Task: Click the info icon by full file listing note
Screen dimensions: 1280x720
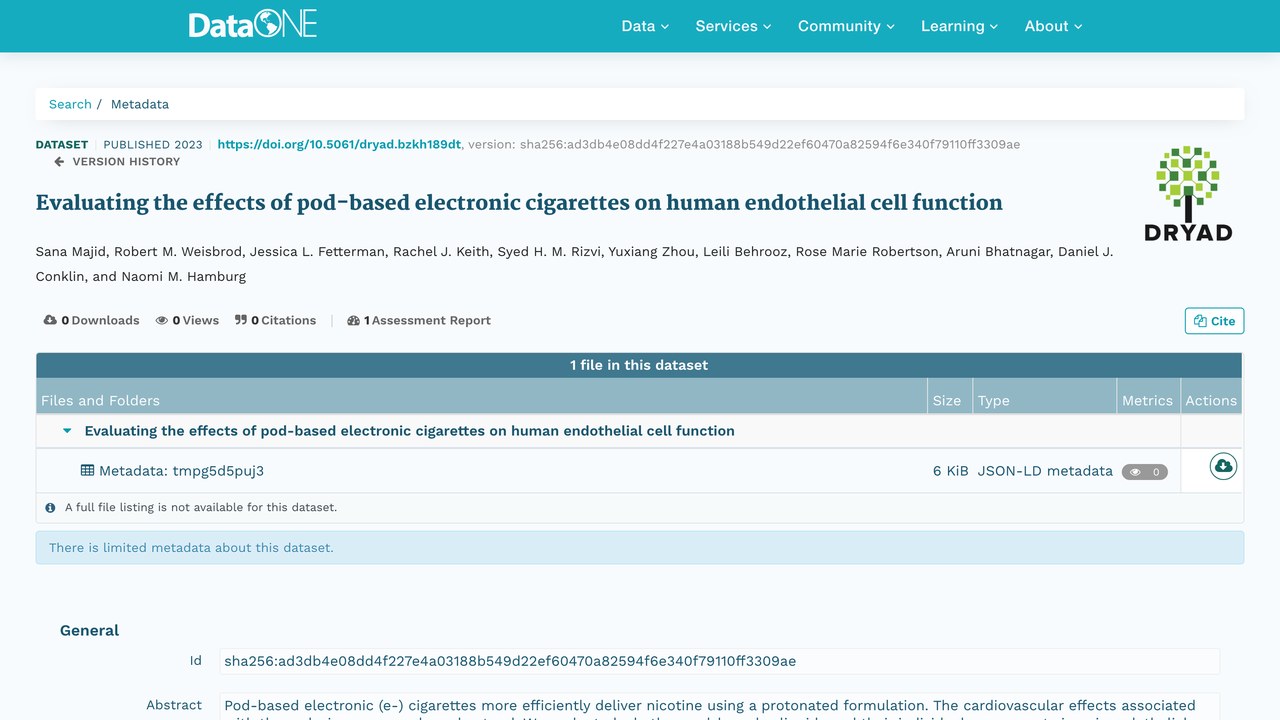Action: (50, 507)
